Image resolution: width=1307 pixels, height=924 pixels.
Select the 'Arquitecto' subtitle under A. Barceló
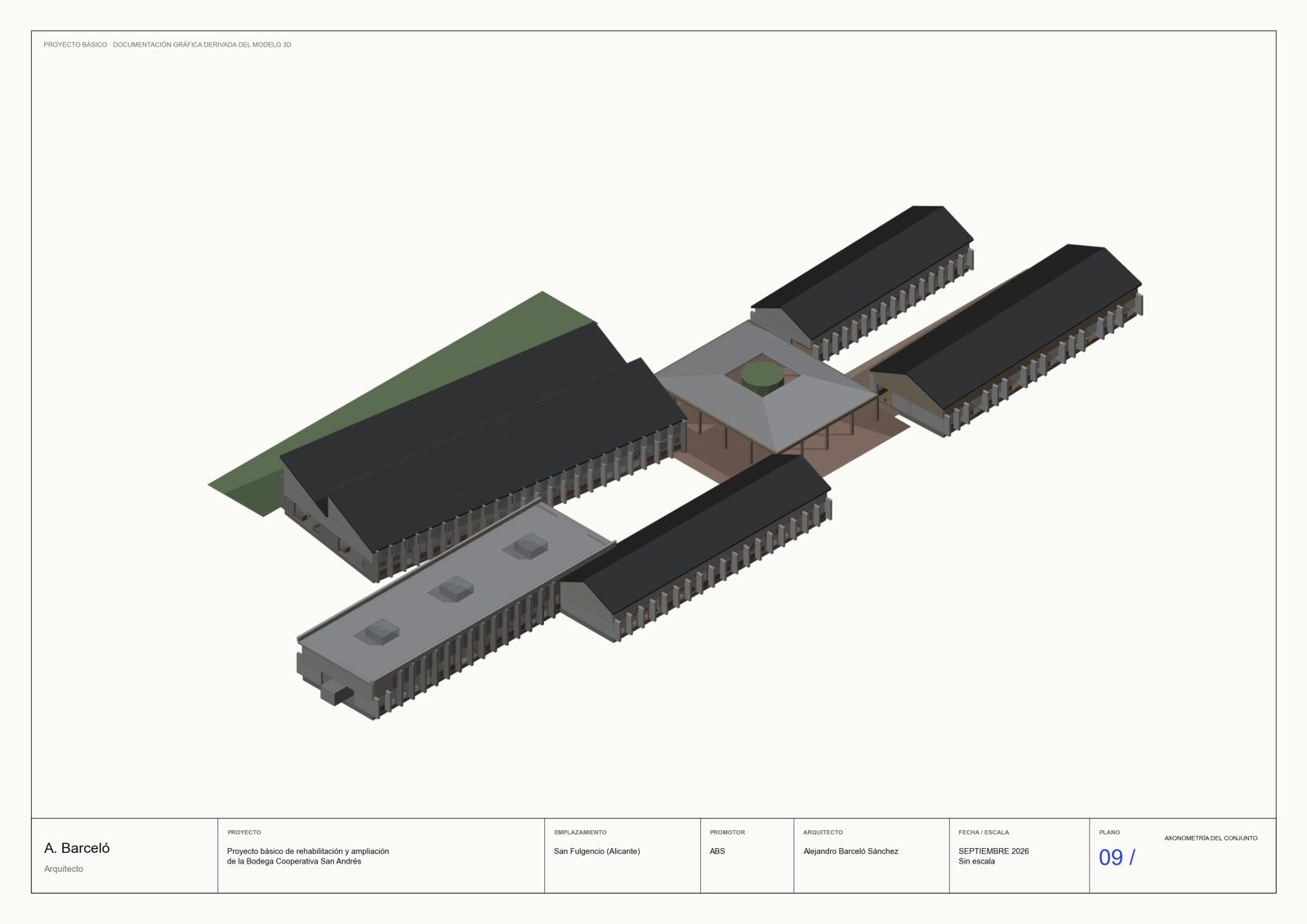pos(64,868)
